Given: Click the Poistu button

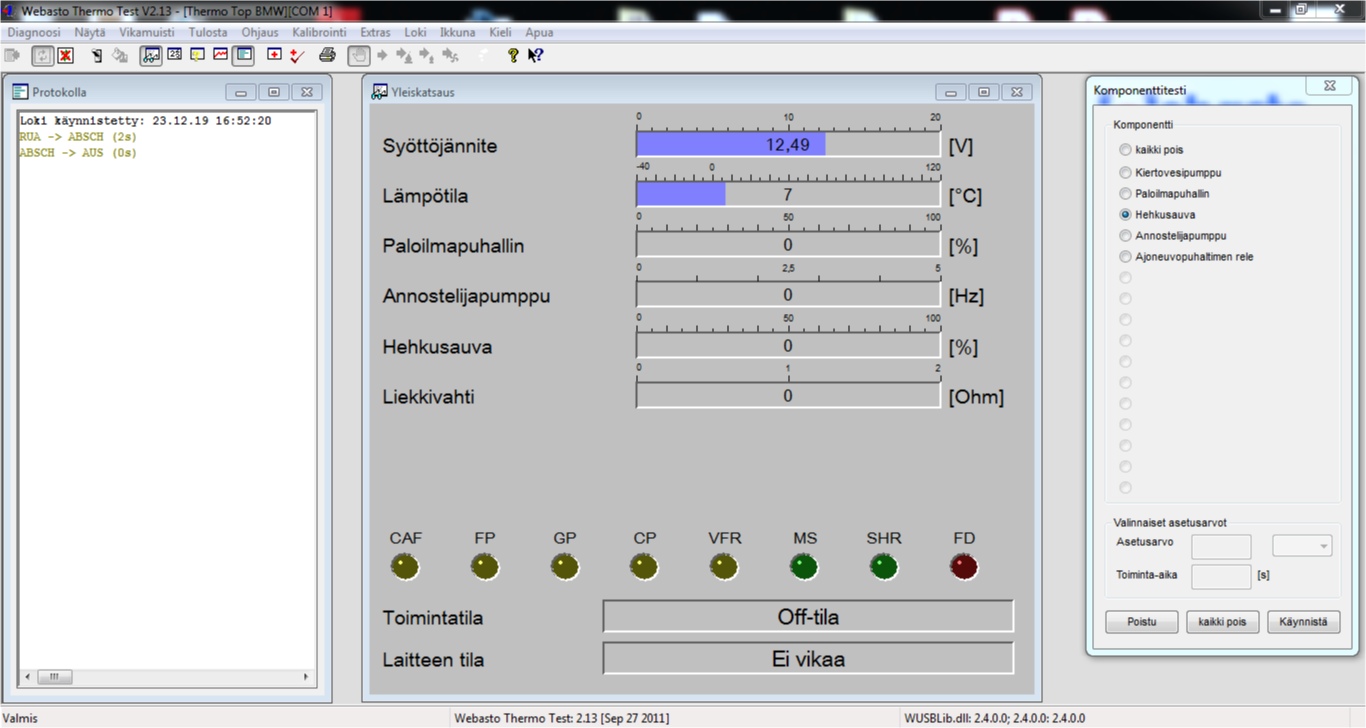Looking at the screenshot, I should tap(1141, 622).
